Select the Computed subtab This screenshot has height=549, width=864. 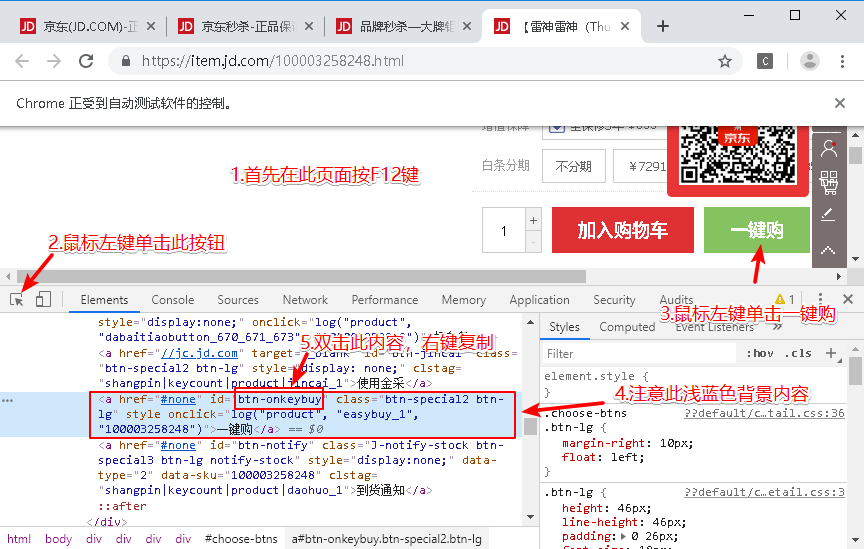tap(627, 327)
